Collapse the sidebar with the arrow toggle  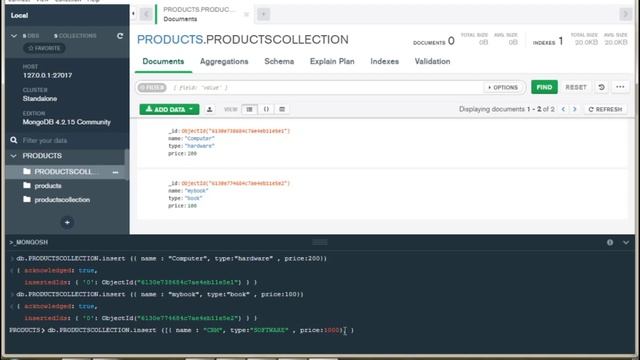pos(133,14)
